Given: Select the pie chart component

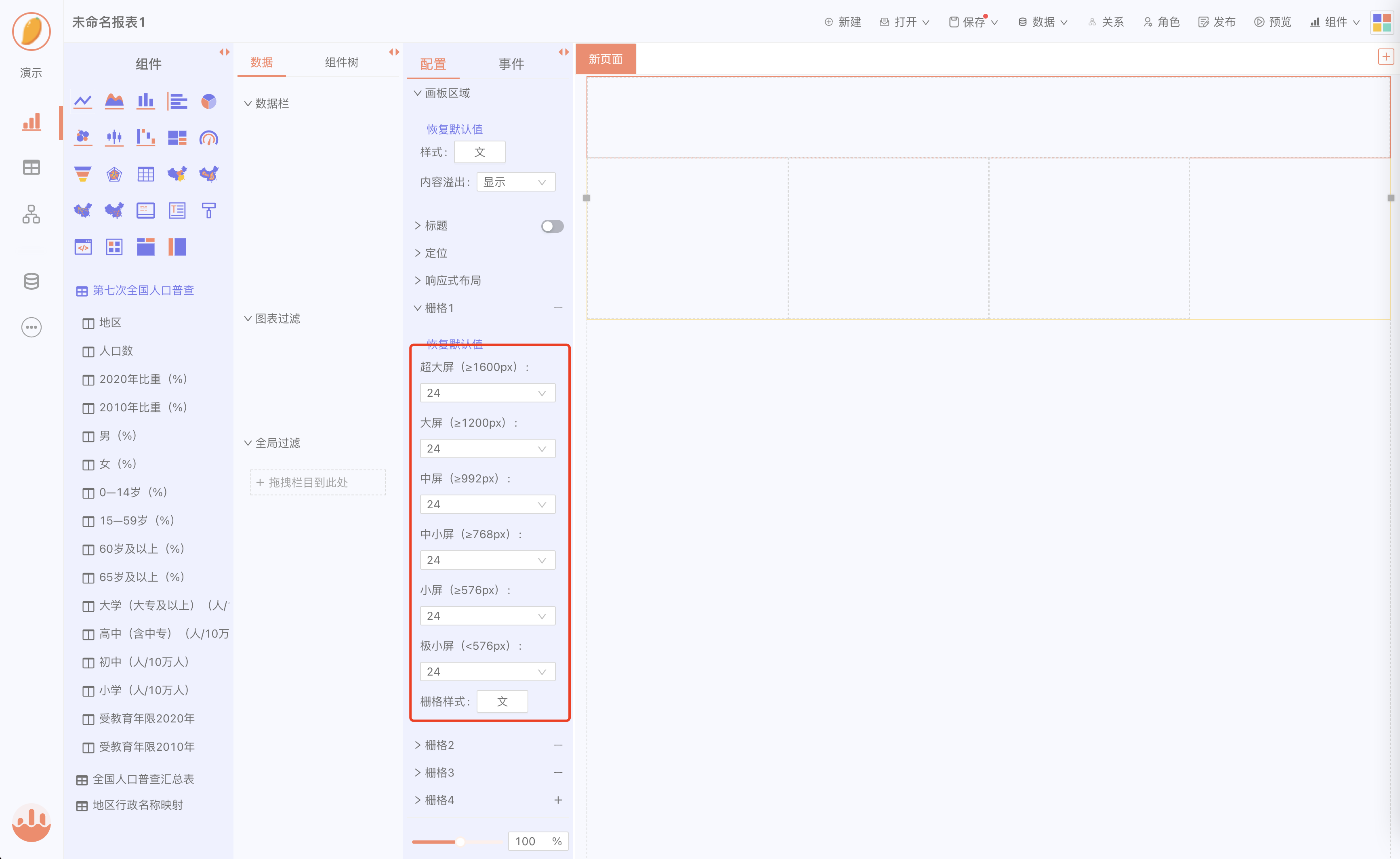Looking at the screenshot, I should 208,102.
